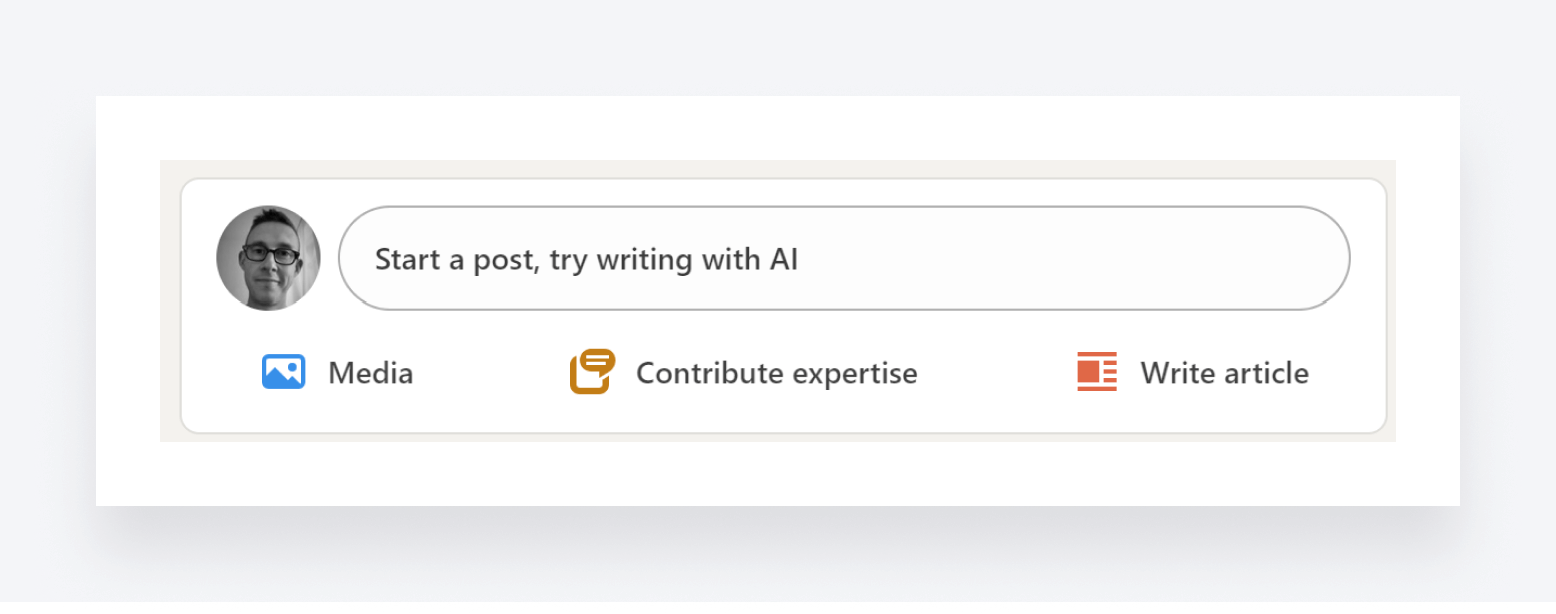Click the word "Contribute" beside the orange icon

click(710, 373)
